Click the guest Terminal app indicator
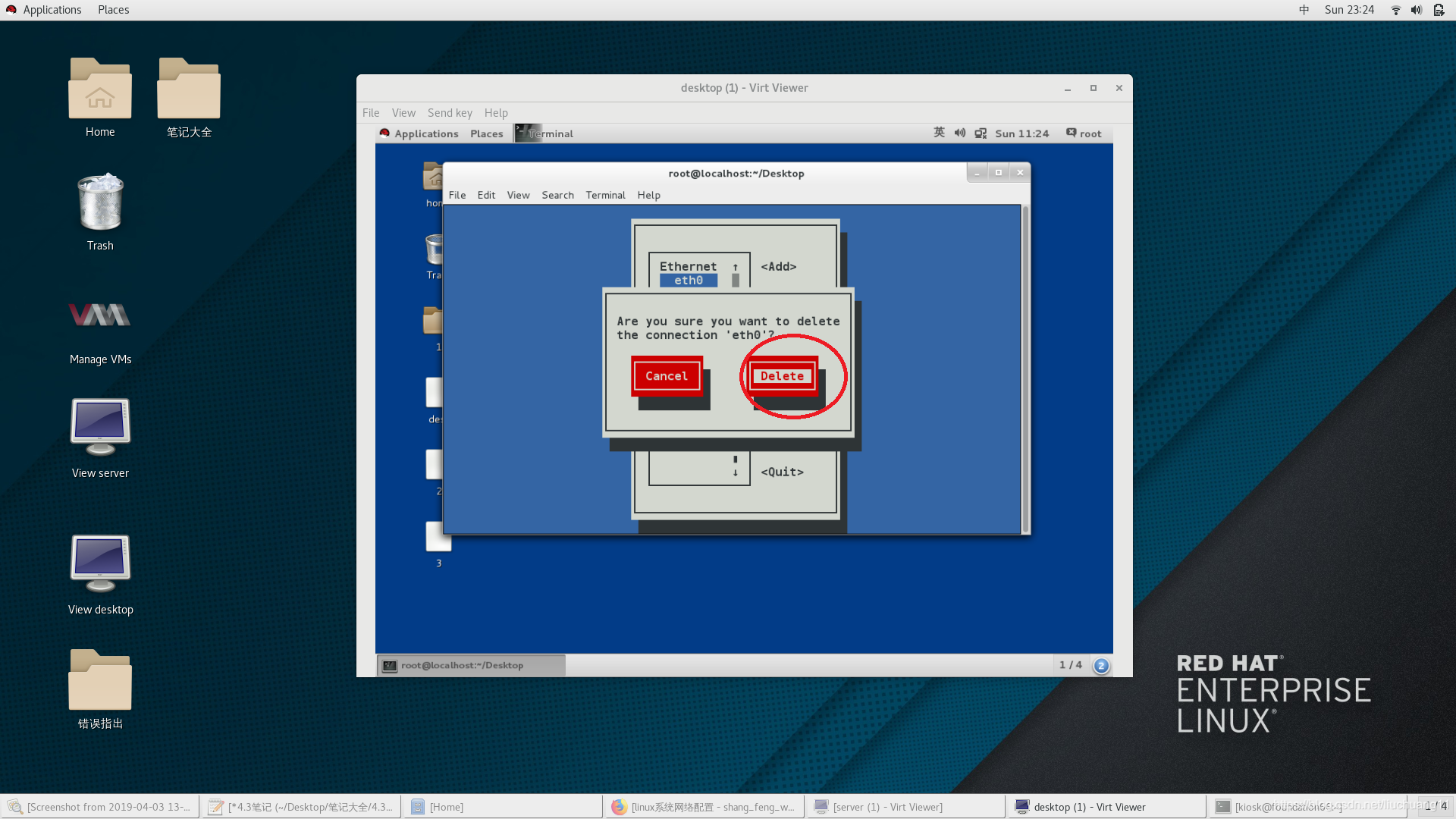This screenshot has height=819, width=1456. (x=544, y=133)
